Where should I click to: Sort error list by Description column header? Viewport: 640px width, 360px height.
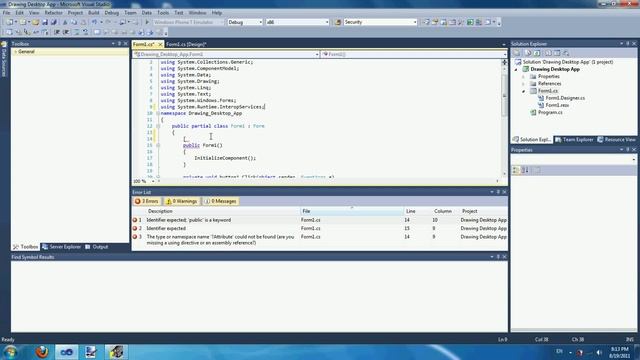coord(222,211)
